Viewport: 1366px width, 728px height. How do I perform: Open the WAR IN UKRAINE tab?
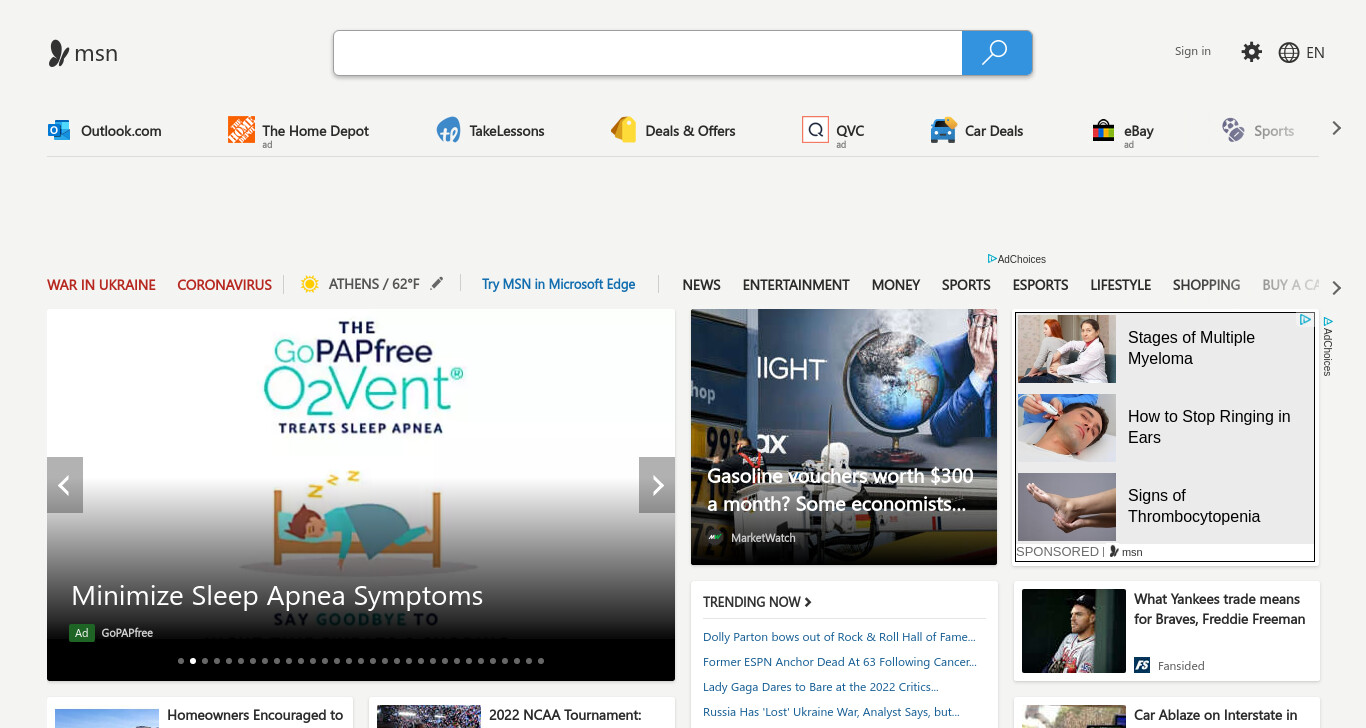coord(101,285)
